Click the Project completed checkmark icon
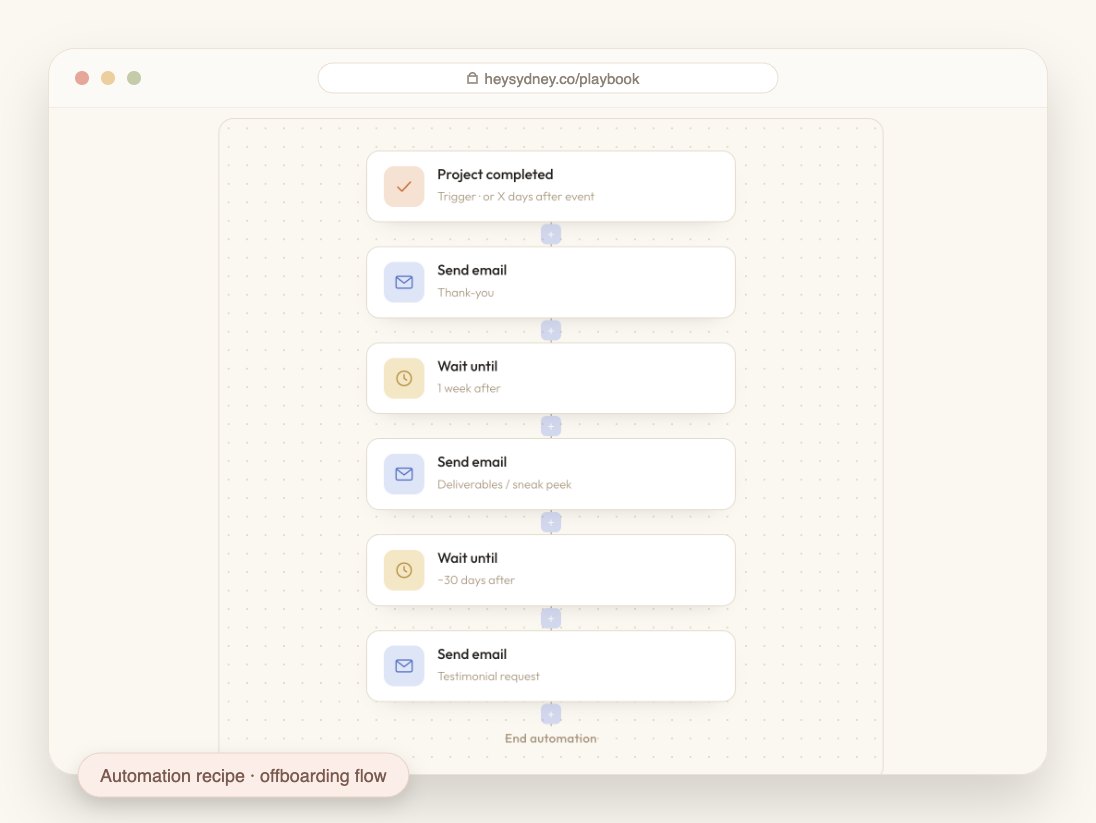Image resolution: width=1096 pixels, height=823 pixels. coord(404,187)
